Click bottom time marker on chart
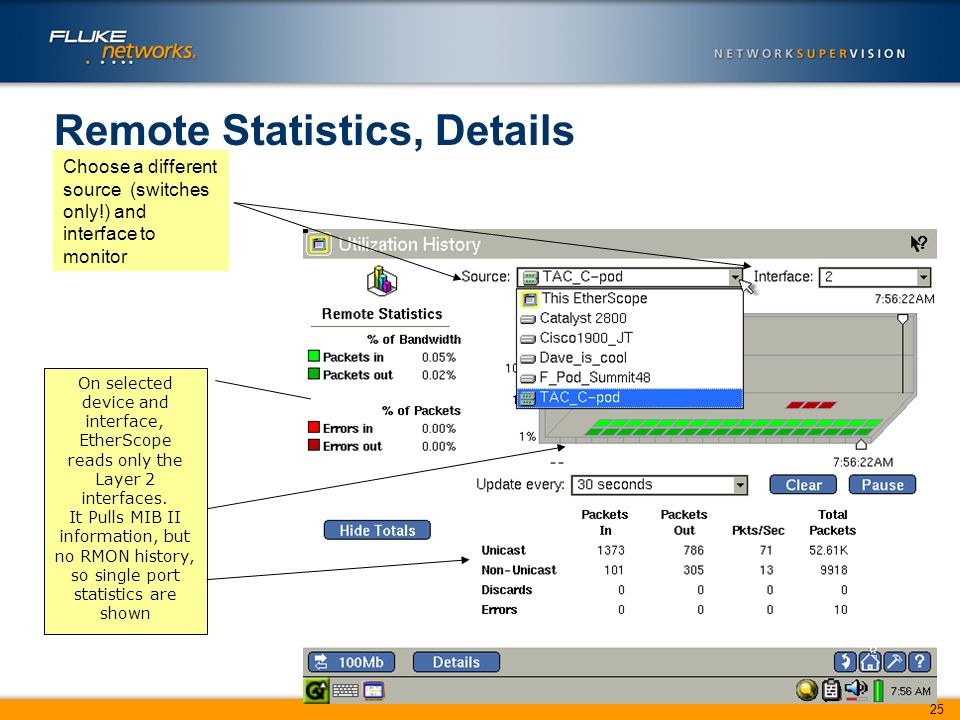 point(861,444)
